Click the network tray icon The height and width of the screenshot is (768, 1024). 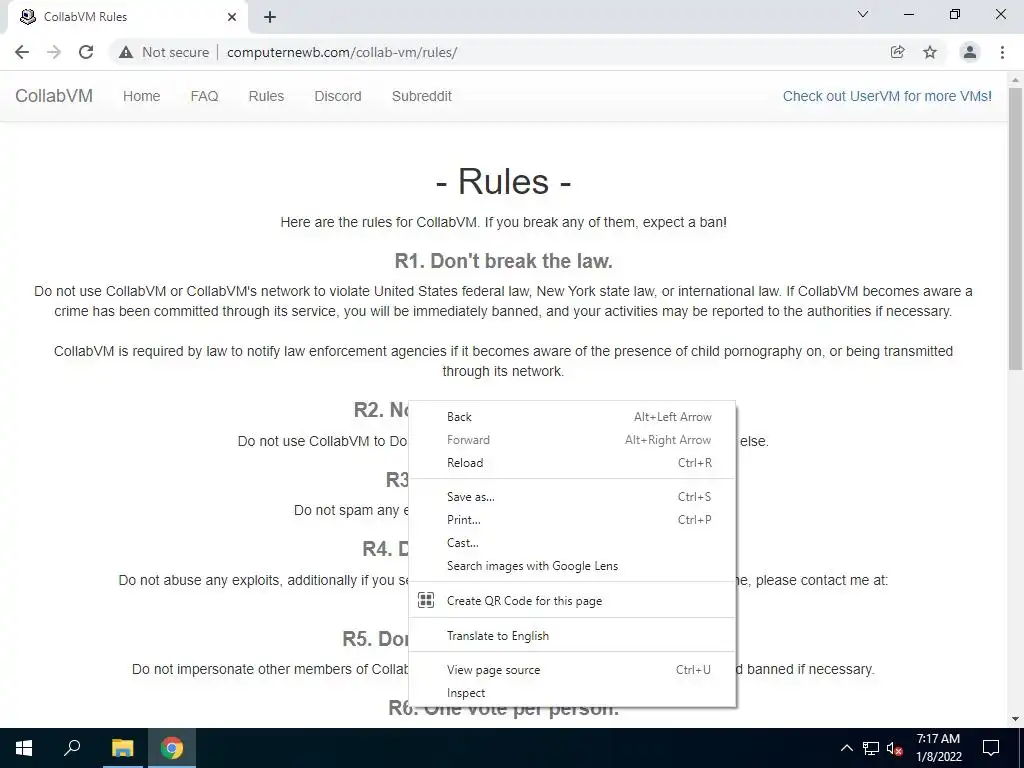click(x=871, y=748)
